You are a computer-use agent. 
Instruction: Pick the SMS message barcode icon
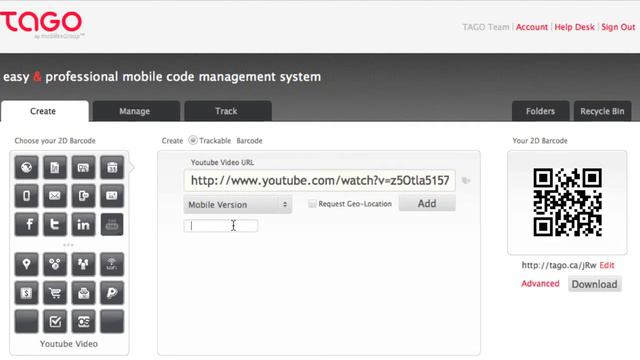point(84,196)
